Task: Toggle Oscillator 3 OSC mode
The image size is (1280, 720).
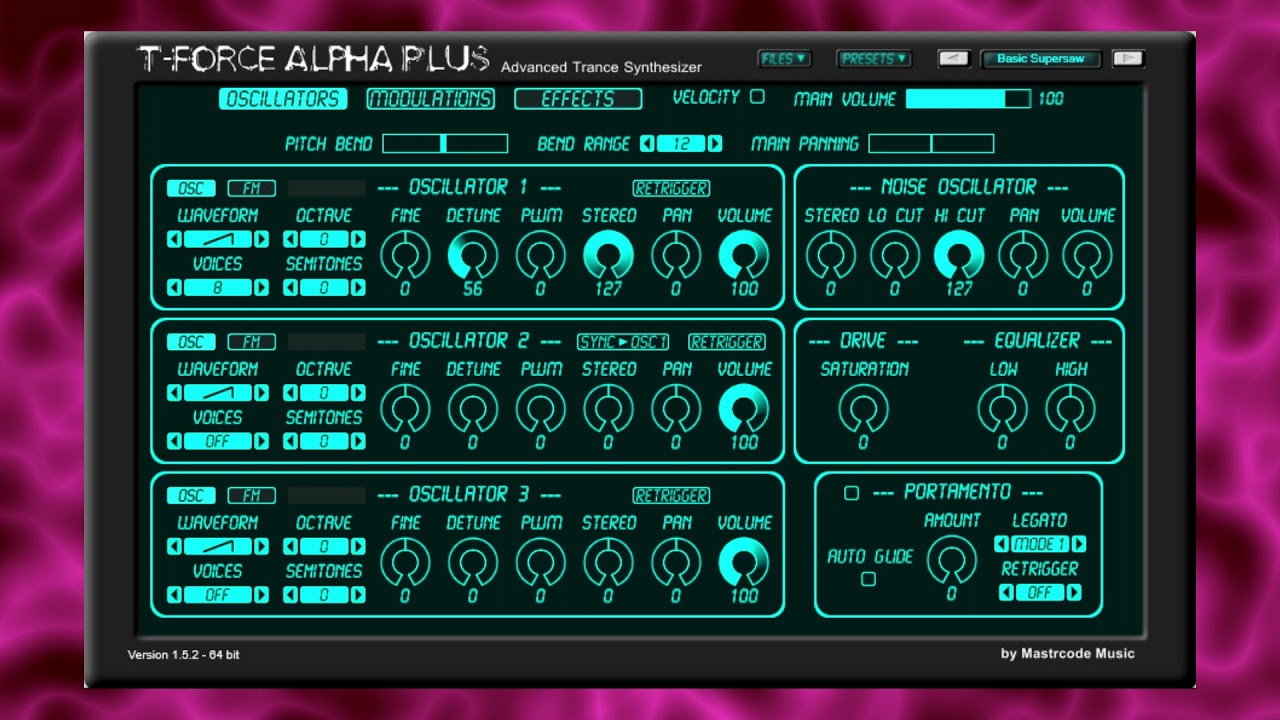Action: tap(191, 496)
